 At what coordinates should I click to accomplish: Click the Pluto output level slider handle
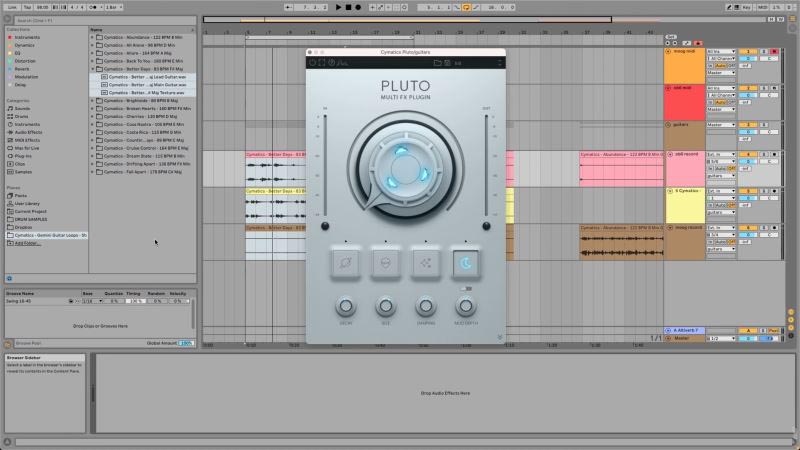(x=486, y=226)
